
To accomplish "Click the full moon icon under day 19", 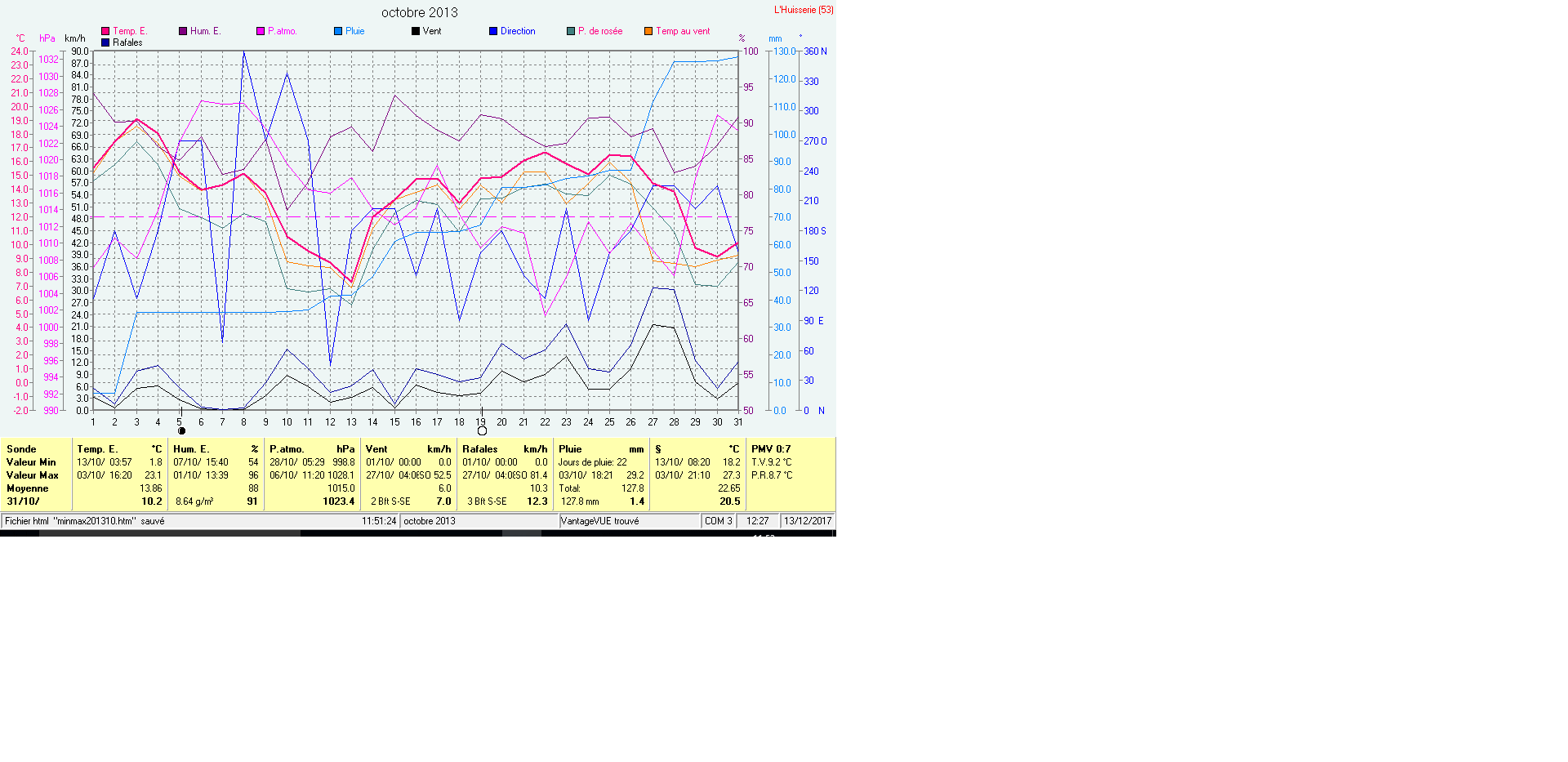I will [482, 430].
